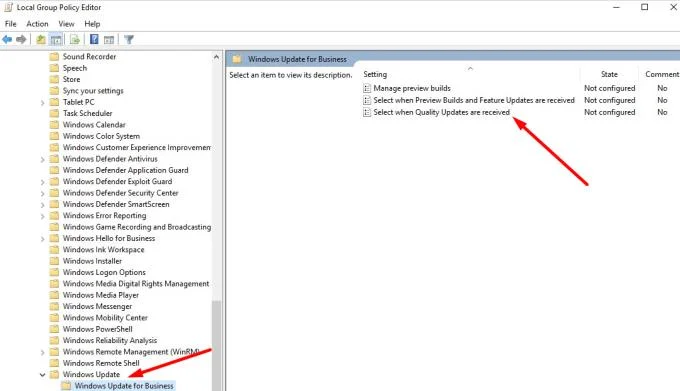The height and width of the screenshot is (391, 680).
Task: Click the Manage preview builds policy icon
Action: [367, 88]
